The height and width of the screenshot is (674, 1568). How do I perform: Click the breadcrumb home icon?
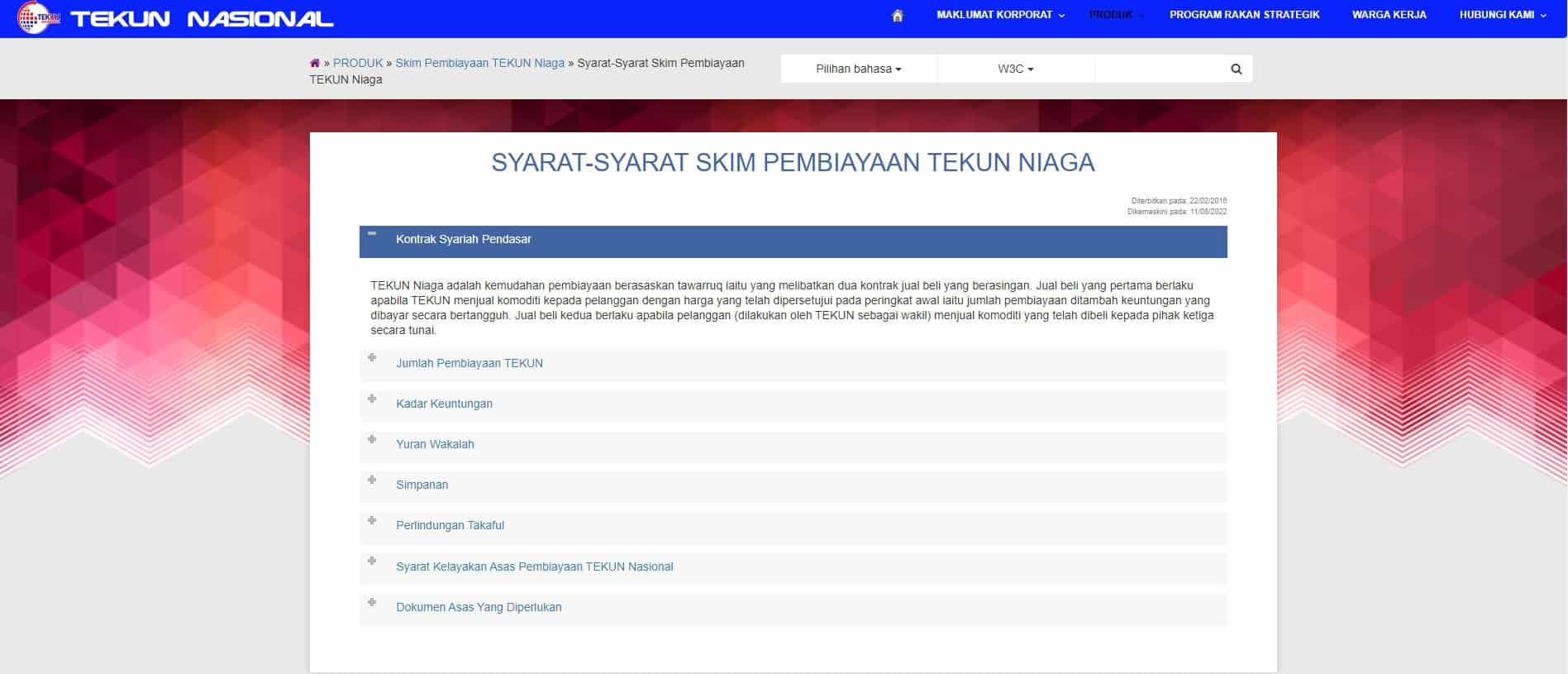(315, 63)
